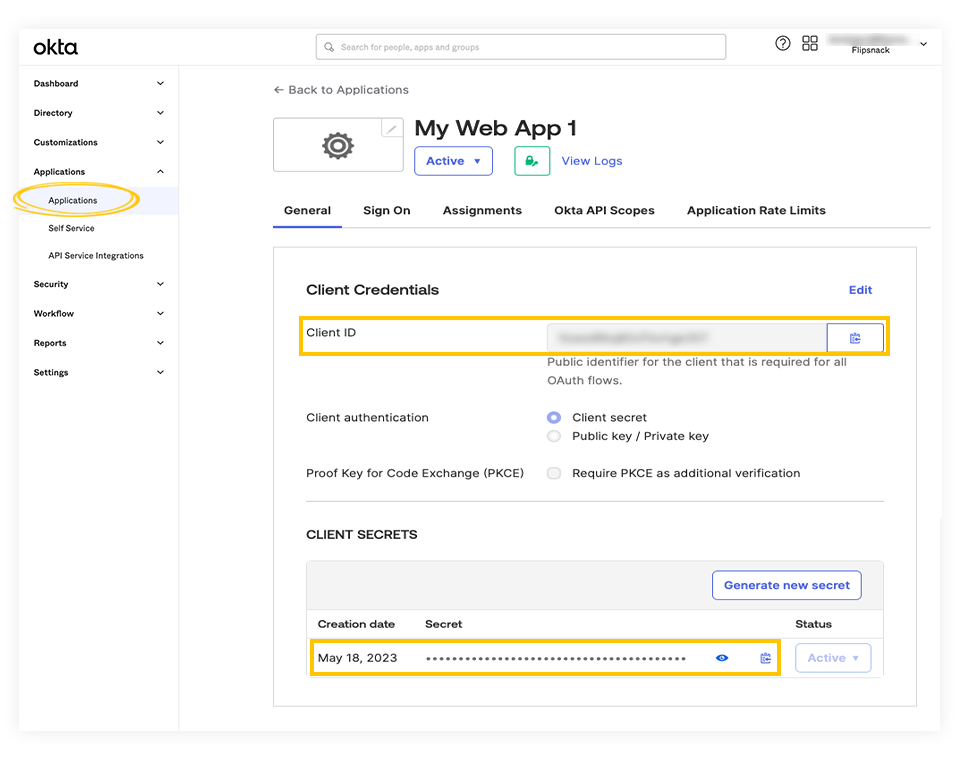Click the okta logo
Image resolution: width=960 pixels, height=760 pixels.
tap(56, 47)
